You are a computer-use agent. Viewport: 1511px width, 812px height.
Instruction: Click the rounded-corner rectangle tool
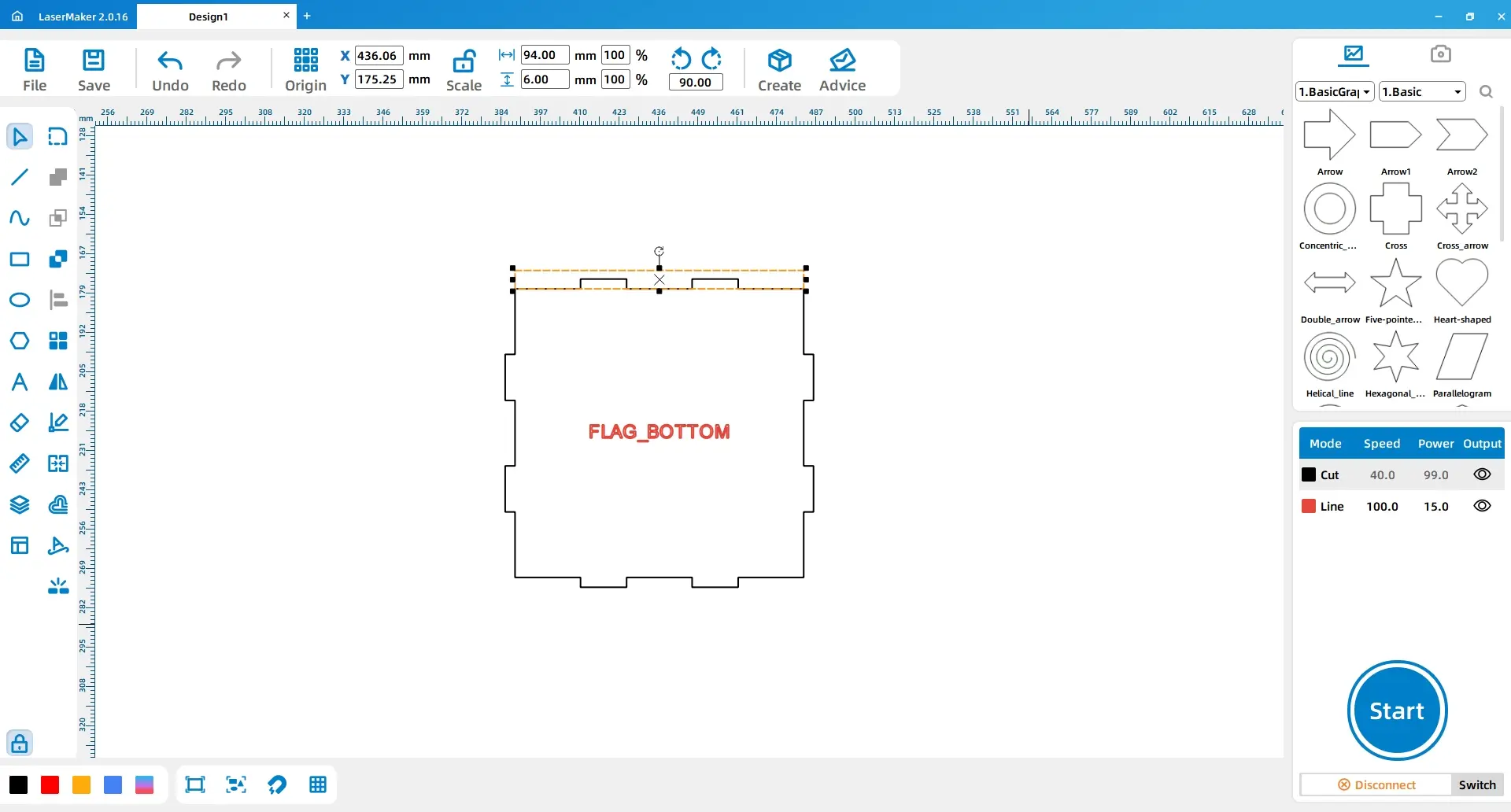[58, 137]
